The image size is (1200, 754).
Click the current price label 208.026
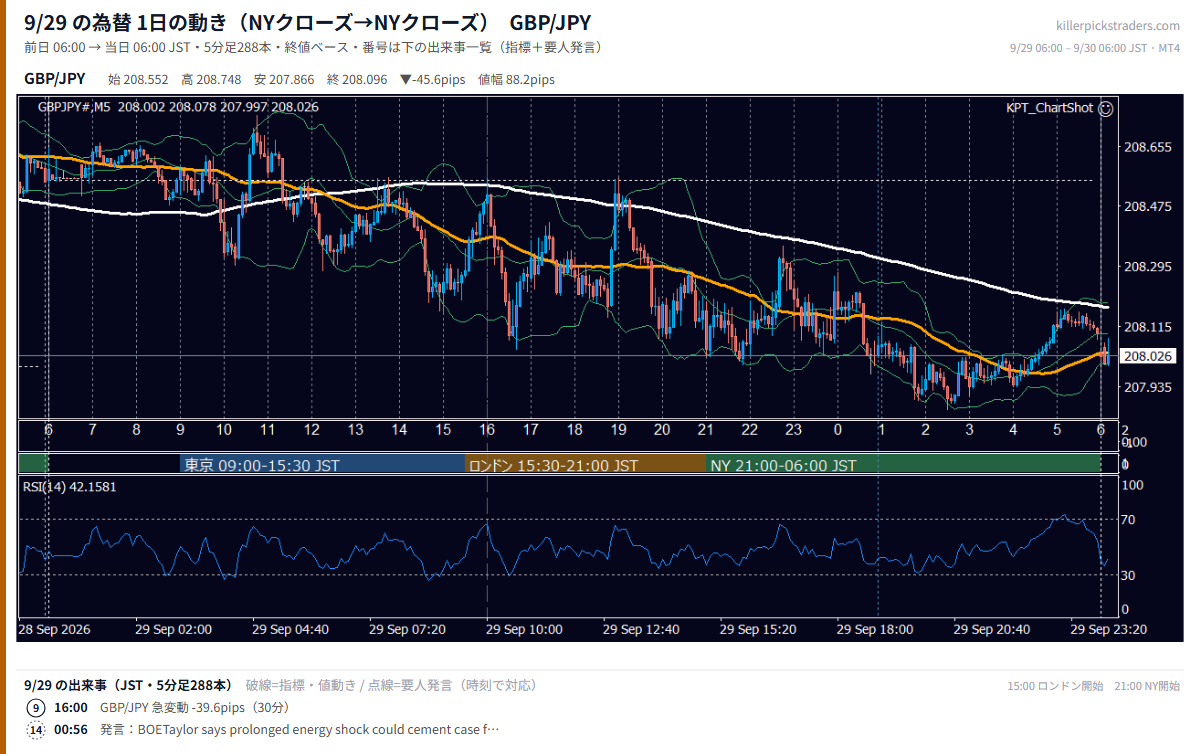(1148, 356)
